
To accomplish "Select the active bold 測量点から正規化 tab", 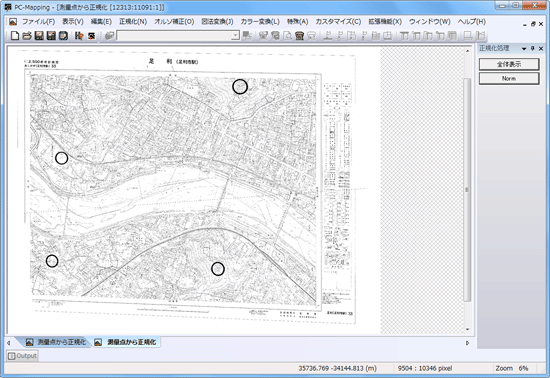I will (x=127, y=342).
